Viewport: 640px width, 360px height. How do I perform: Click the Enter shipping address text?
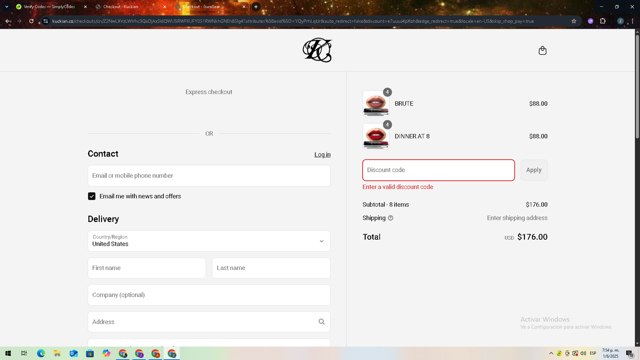517,218
